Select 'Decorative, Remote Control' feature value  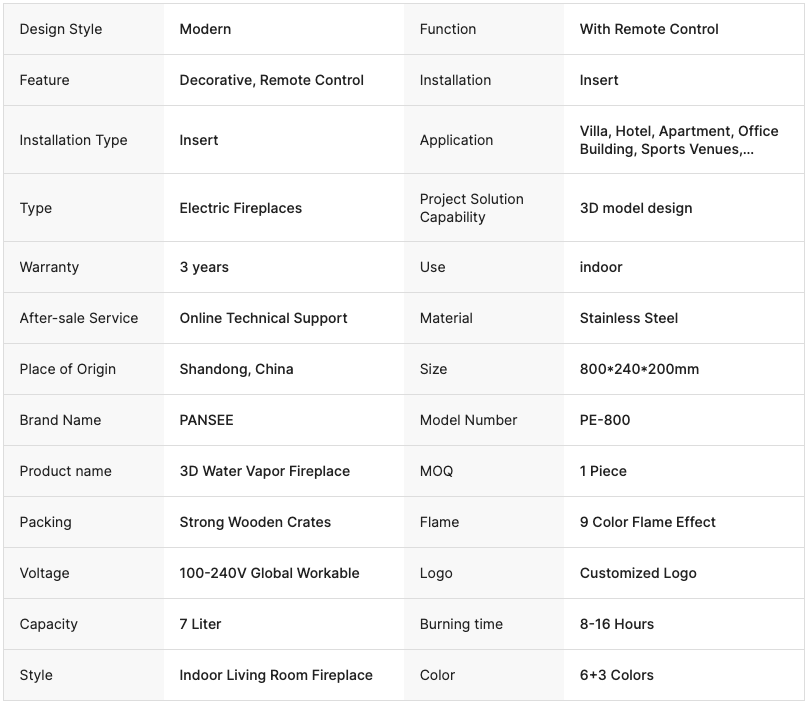point(271,80)
